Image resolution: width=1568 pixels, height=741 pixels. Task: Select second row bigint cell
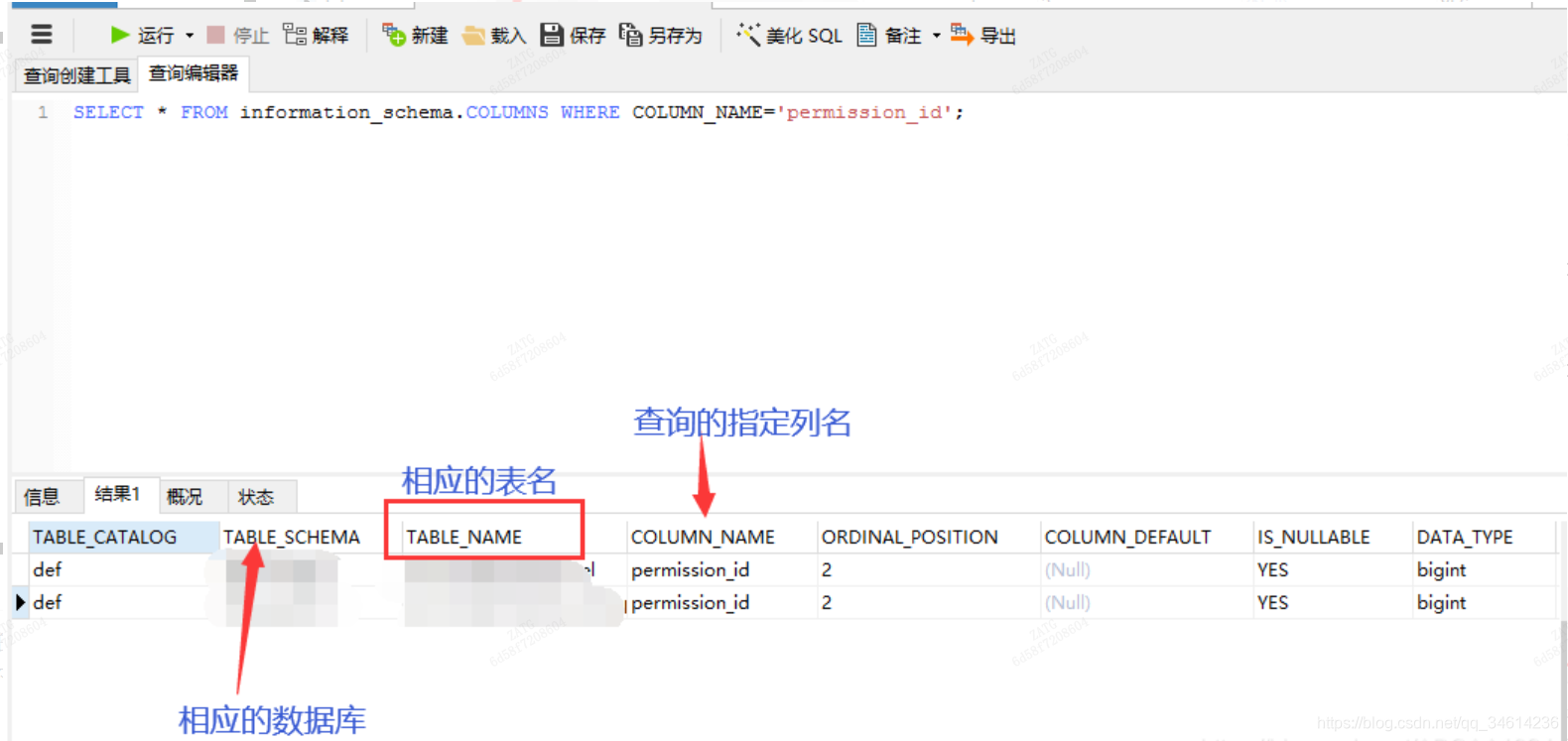[x=1484, y=602]
